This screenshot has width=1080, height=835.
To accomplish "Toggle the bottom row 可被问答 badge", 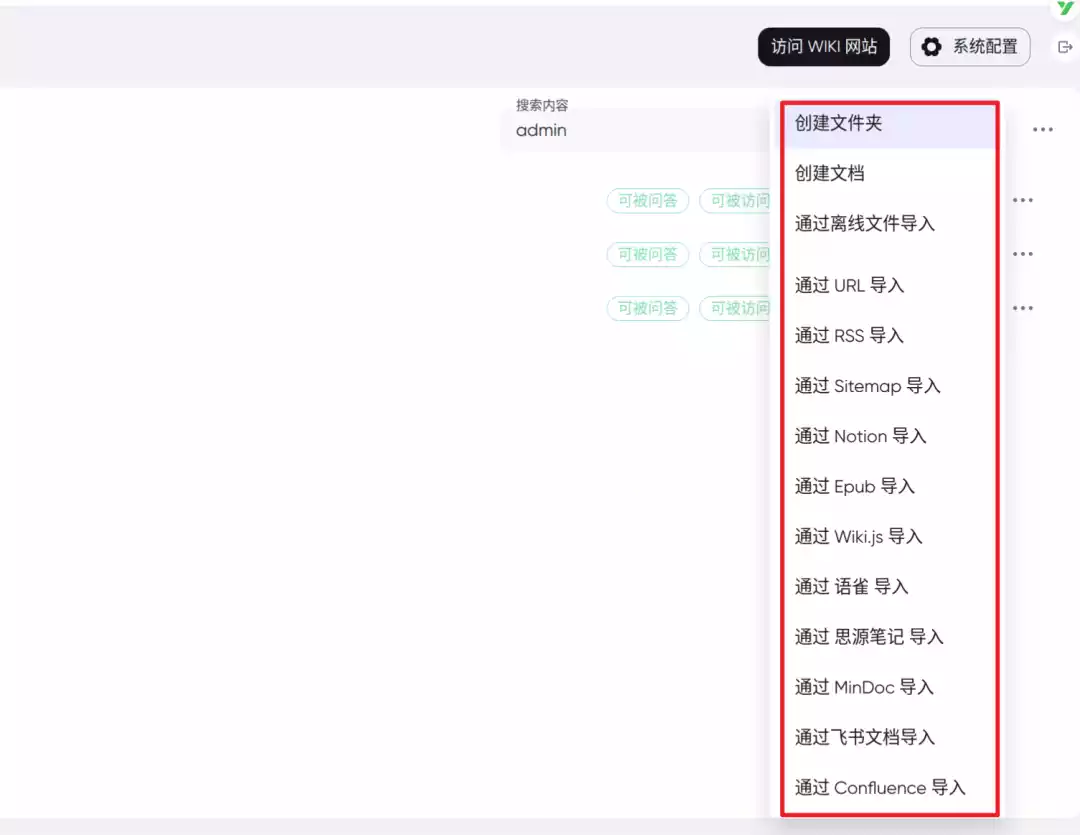I will (x=647, y=308).
